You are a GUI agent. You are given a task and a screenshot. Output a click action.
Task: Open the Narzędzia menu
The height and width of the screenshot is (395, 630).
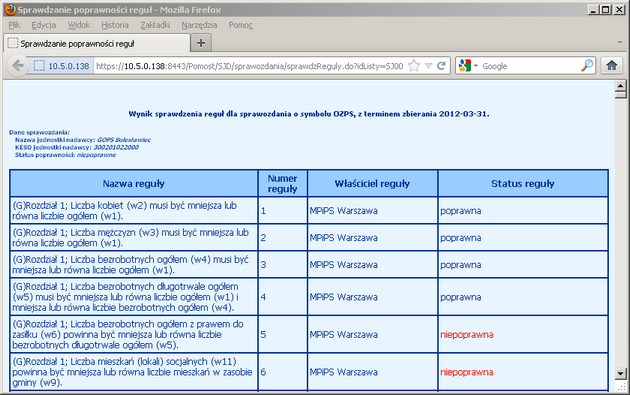199,25
